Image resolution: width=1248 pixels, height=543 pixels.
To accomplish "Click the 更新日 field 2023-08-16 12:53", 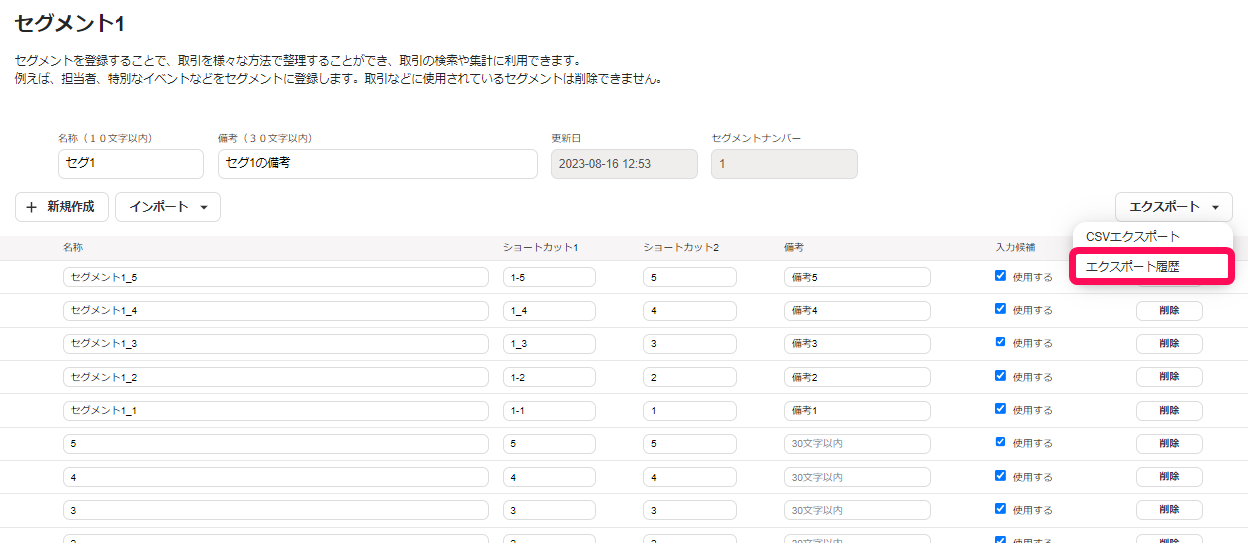I will [x=624, y=164].
